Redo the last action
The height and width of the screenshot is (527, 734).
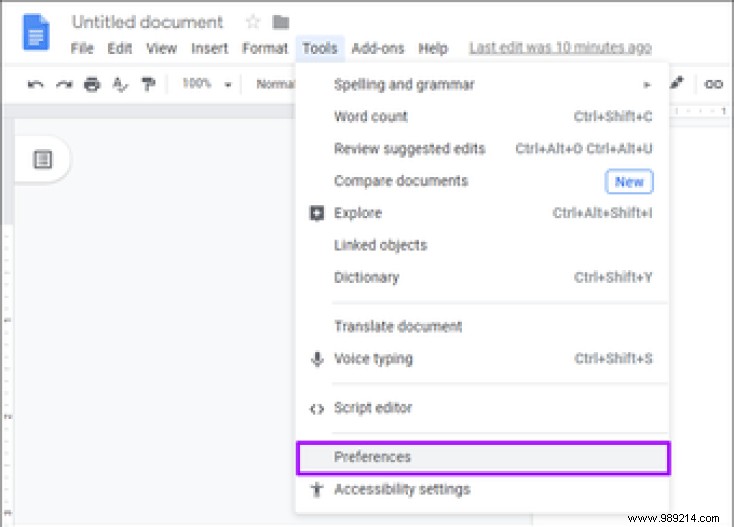point(64,84)
